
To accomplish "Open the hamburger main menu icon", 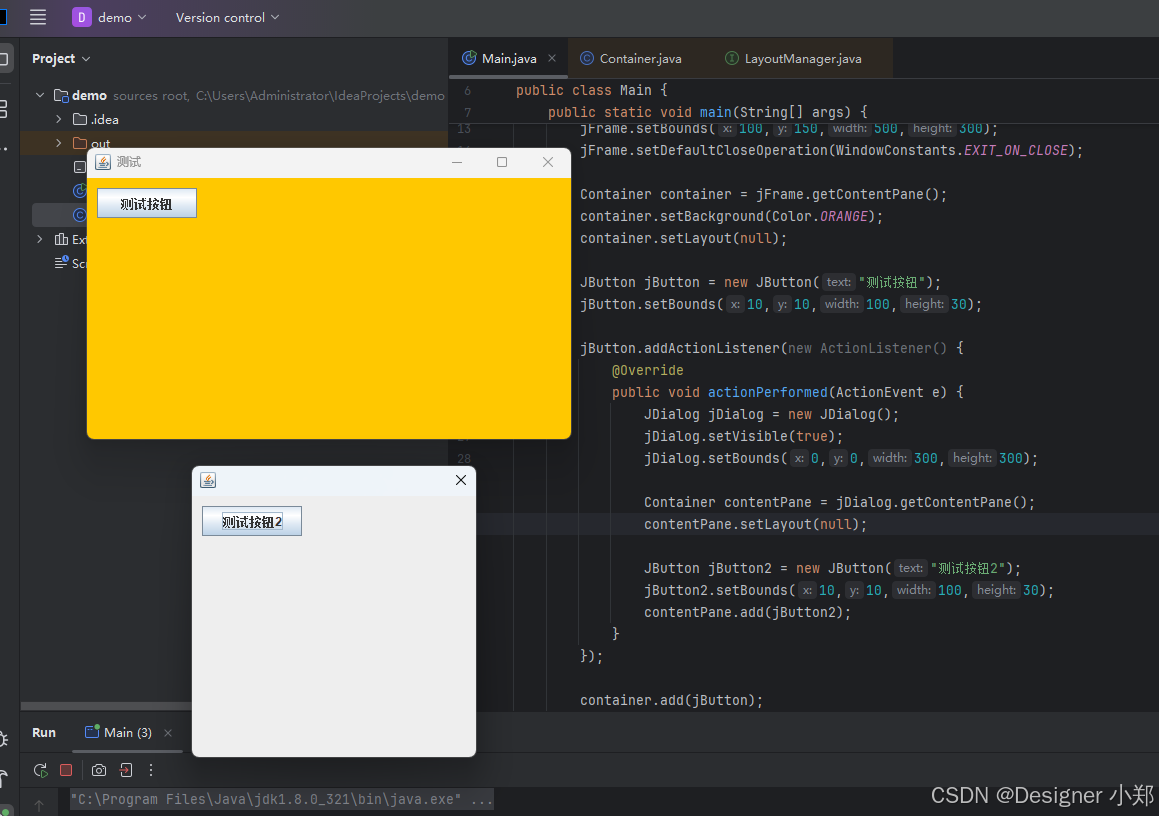I will coord(38,17).
